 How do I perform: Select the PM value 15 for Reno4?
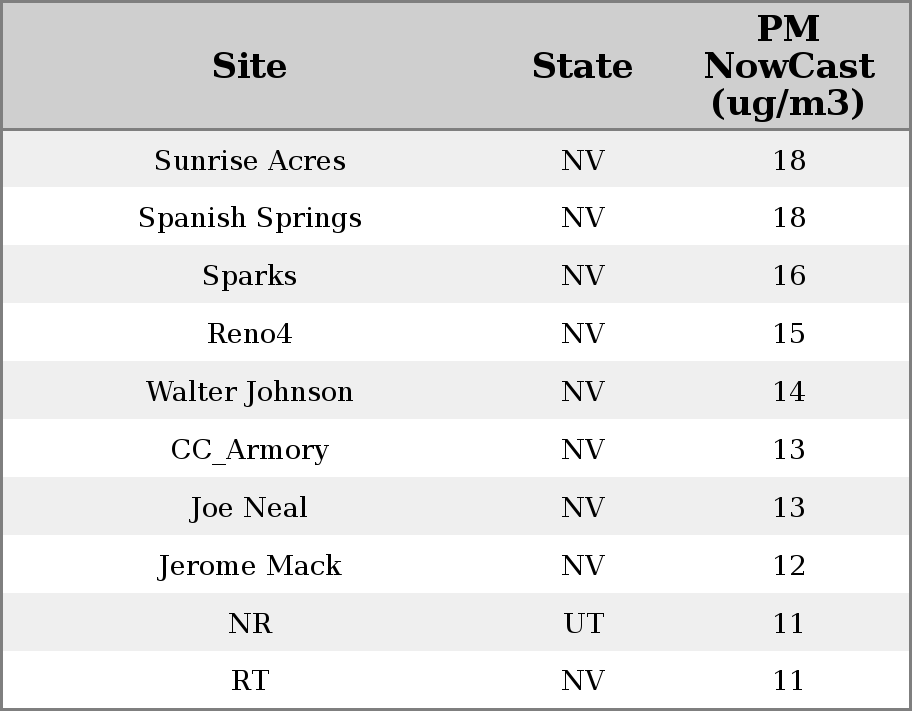[x=789, y=334]
